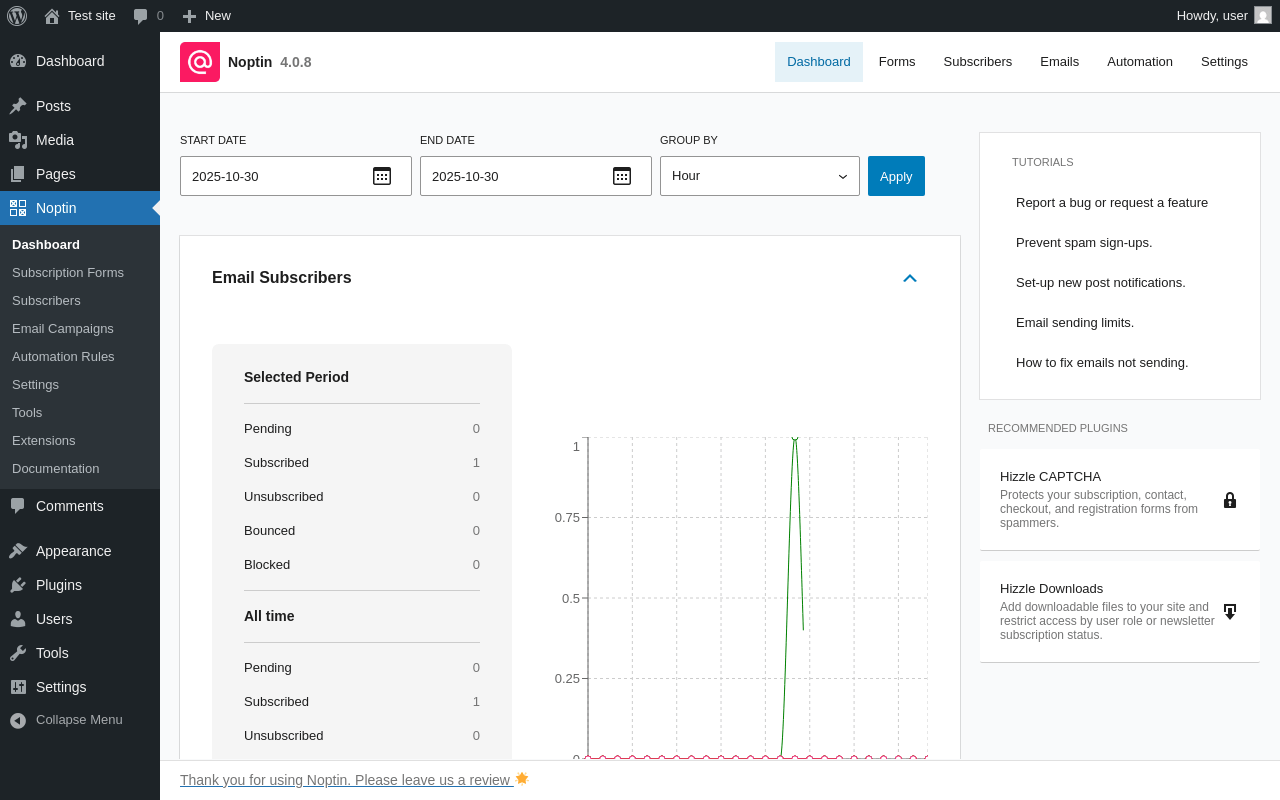1280x800 pixels.
Task: Click the Noptin pink logo icon
Action: 200,62
